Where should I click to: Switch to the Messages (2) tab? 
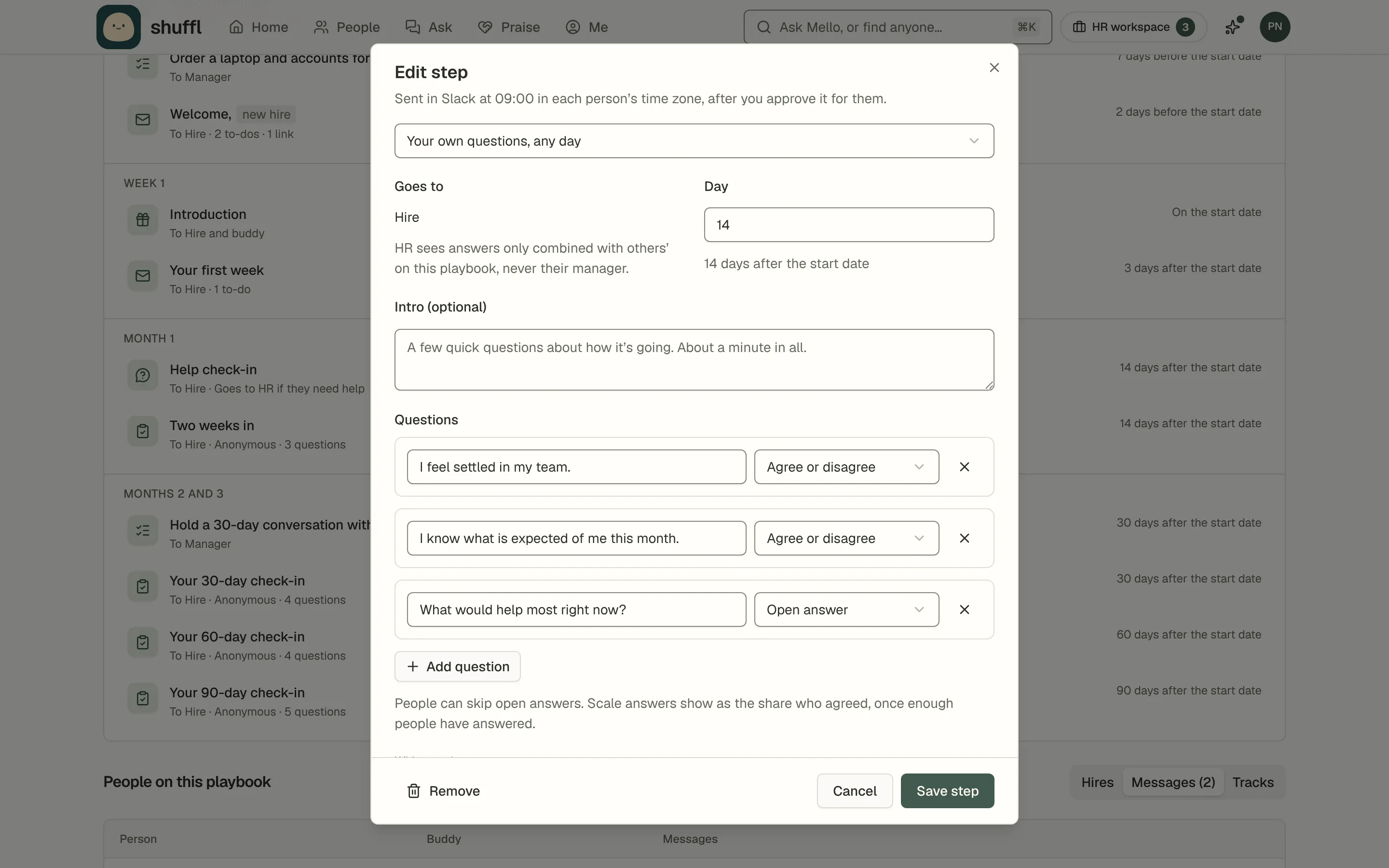pyautogui.click(x=1172, y=782)
